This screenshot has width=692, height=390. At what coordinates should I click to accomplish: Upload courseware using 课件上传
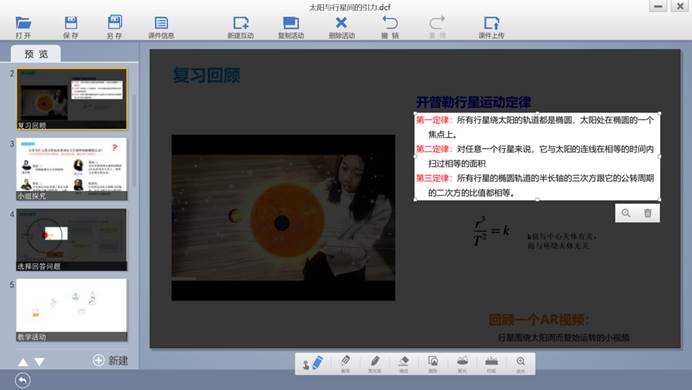pyautogui.click(x=491, y=27)
